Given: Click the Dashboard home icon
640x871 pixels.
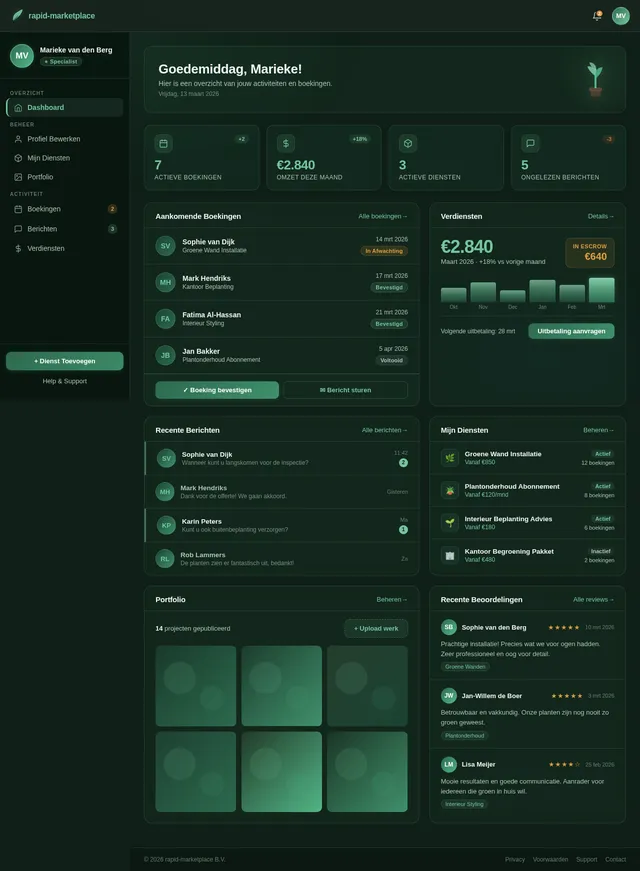Looking at the screenshot, I should pyautogui.click(x=18, y=108).
